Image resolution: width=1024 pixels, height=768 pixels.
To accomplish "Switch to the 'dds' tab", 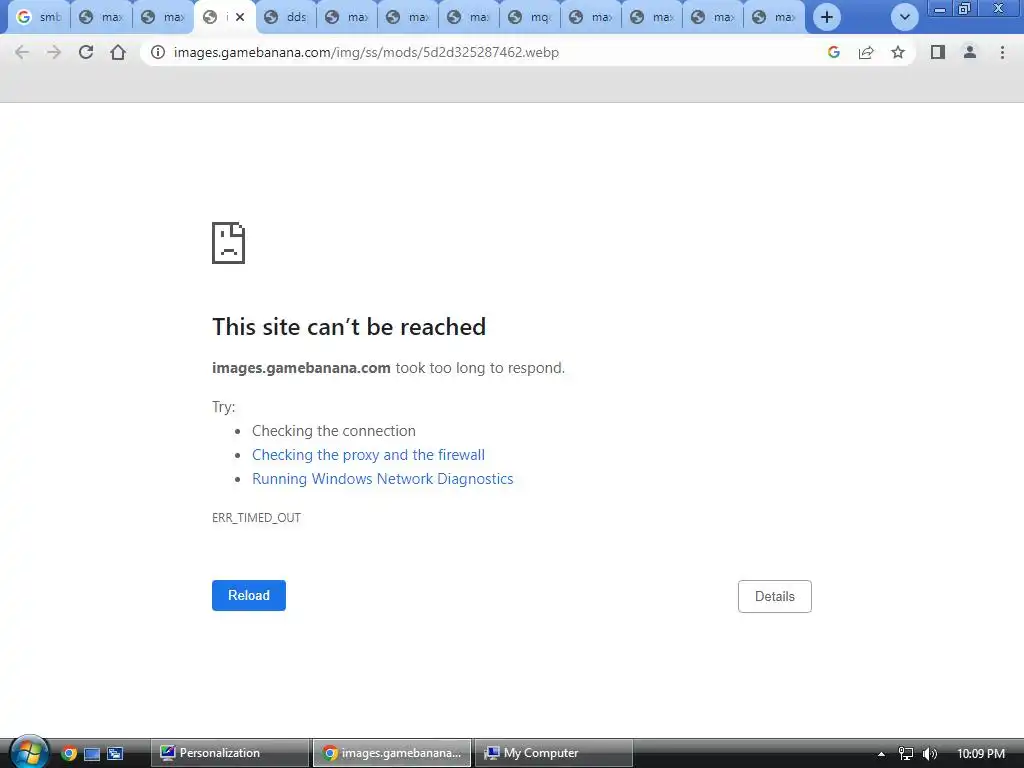I will (x=287, y=17).
